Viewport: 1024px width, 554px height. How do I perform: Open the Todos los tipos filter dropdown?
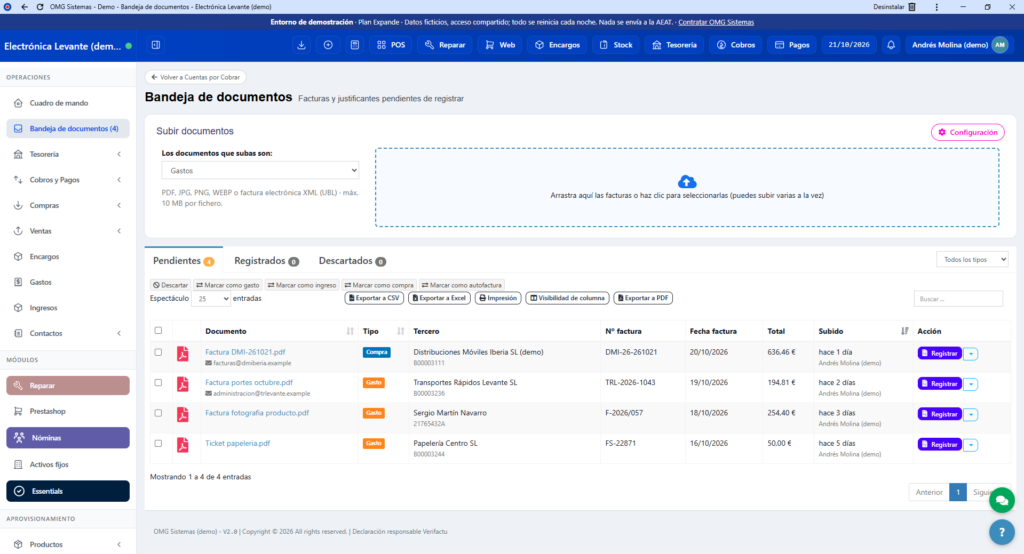coord(972,259)
